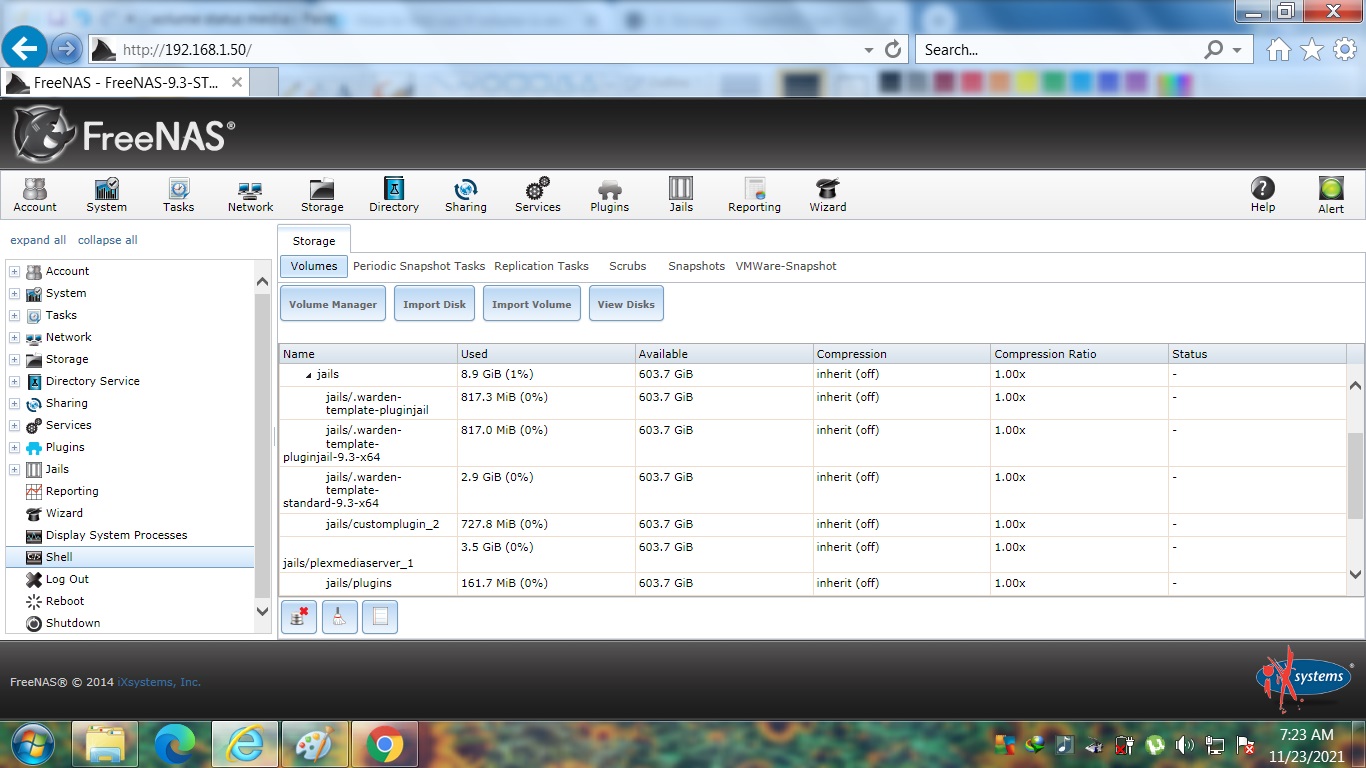Click the sidebar tree vertical scrollbar
Viewport: 1366px width, 768px height.
(x=263, y=447)
